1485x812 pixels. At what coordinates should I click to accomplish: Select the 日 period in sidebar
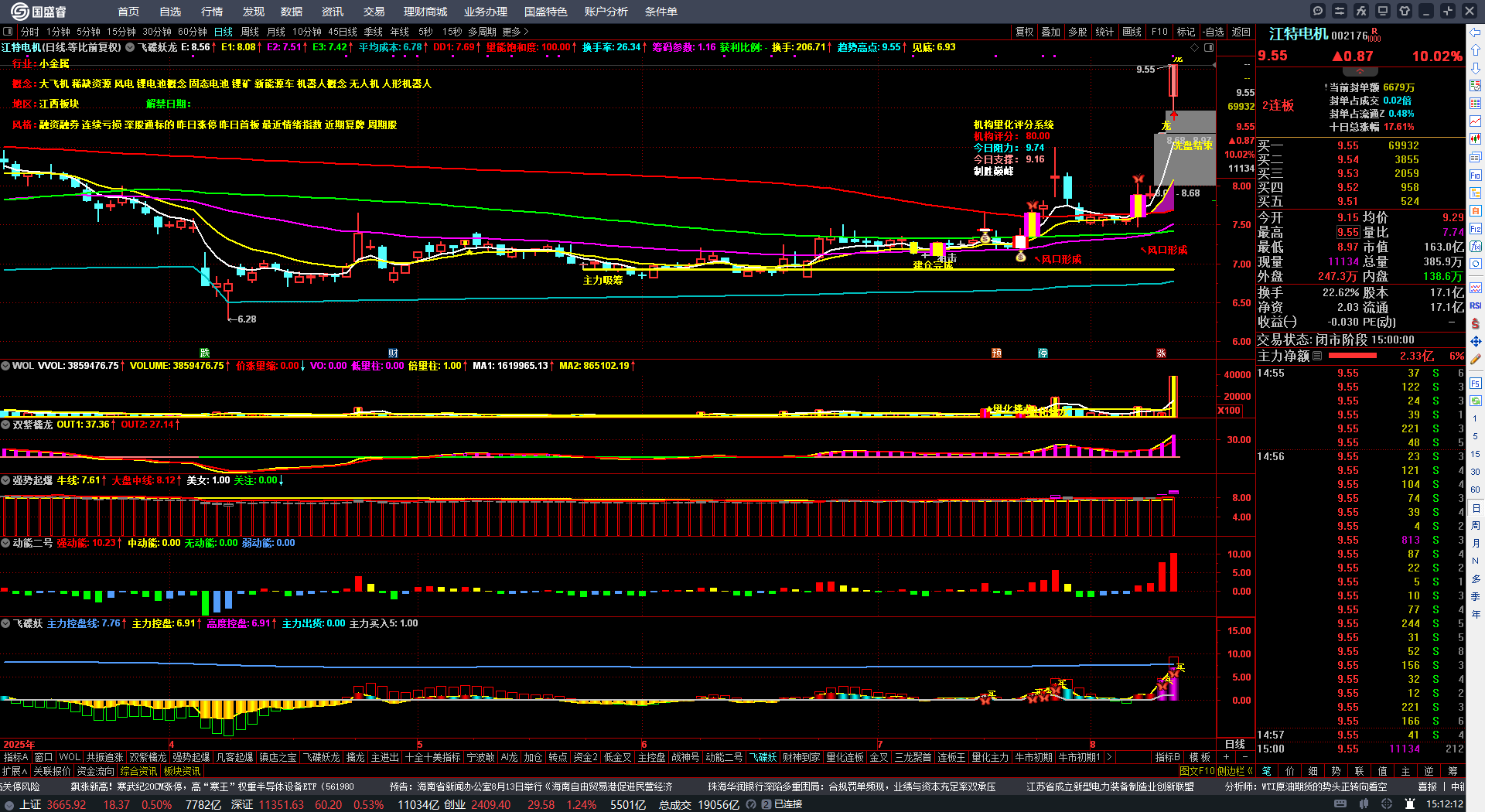coord(1476,508)
